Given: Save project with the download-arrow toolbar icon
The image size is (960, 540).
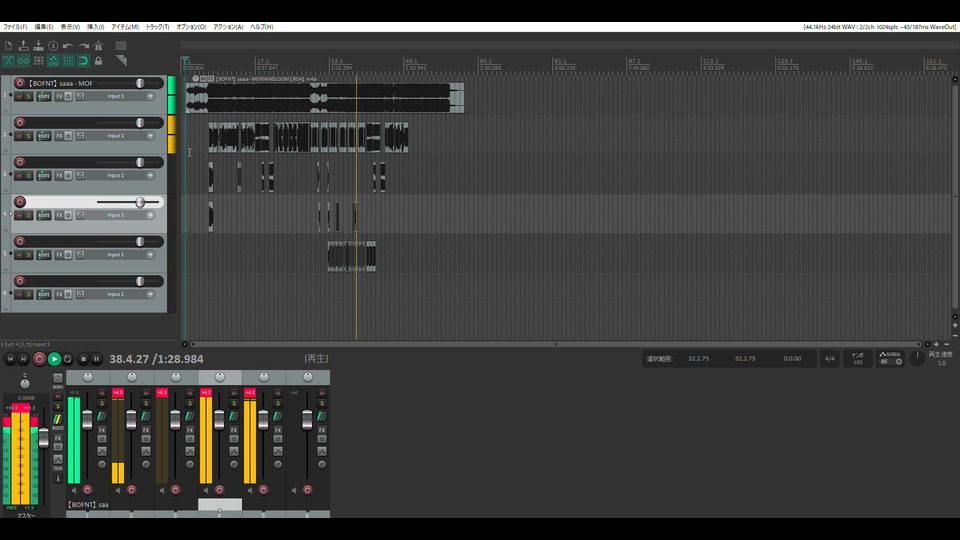Looking at the screenshot, I should [x=39, y=46].
